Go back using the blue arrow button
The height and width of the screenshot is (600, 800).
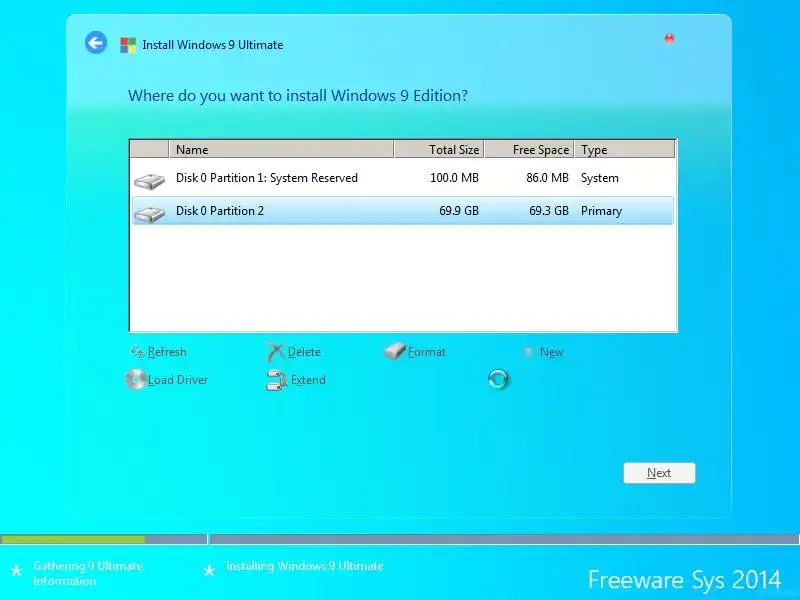(x=96, y=42)
